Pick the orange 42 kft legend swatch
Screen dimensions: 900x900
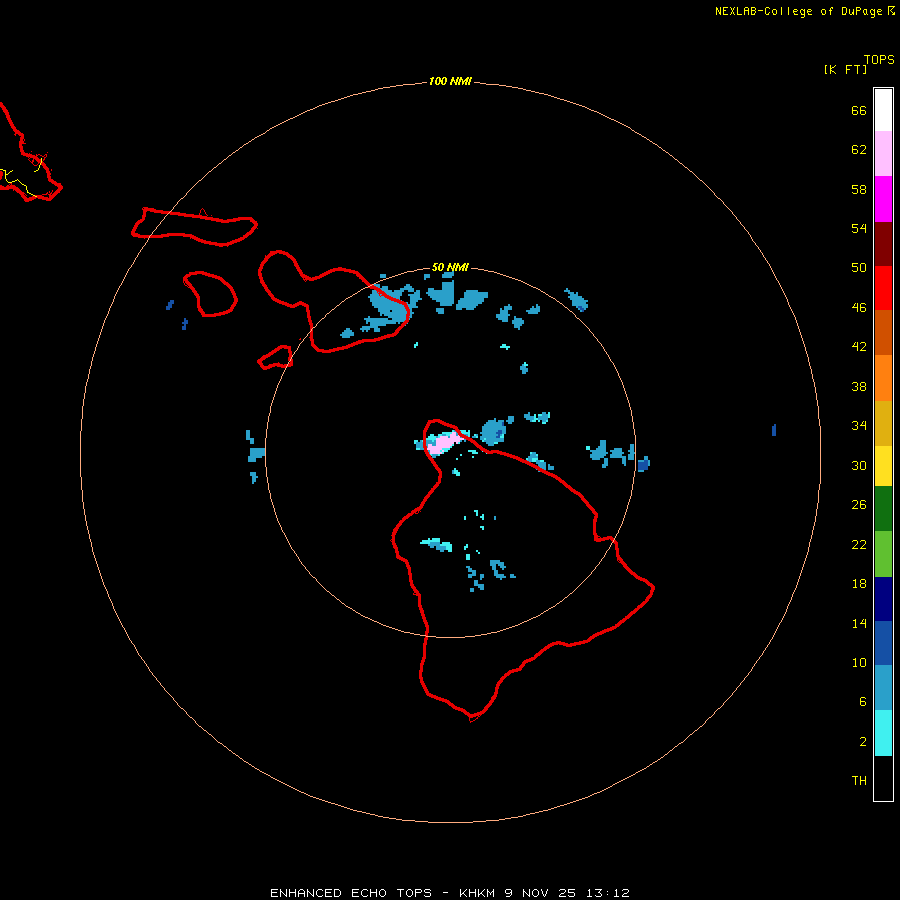(883, 378)
